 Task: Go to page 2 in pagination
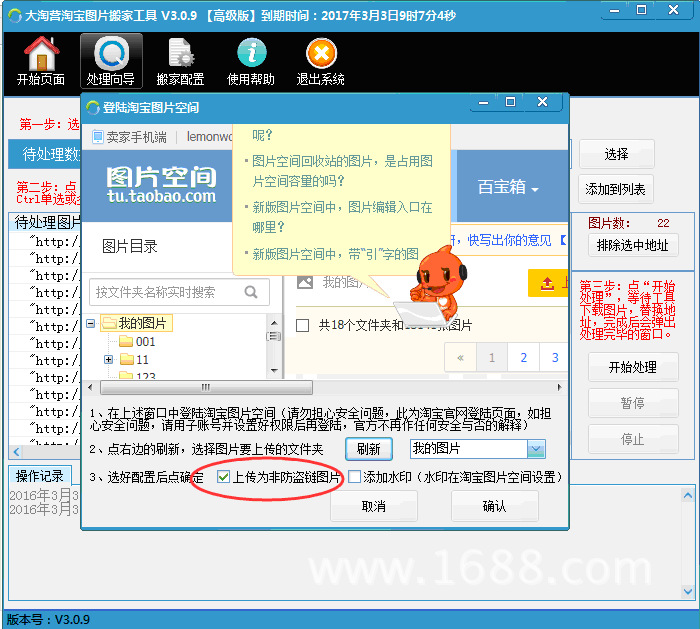523,358
